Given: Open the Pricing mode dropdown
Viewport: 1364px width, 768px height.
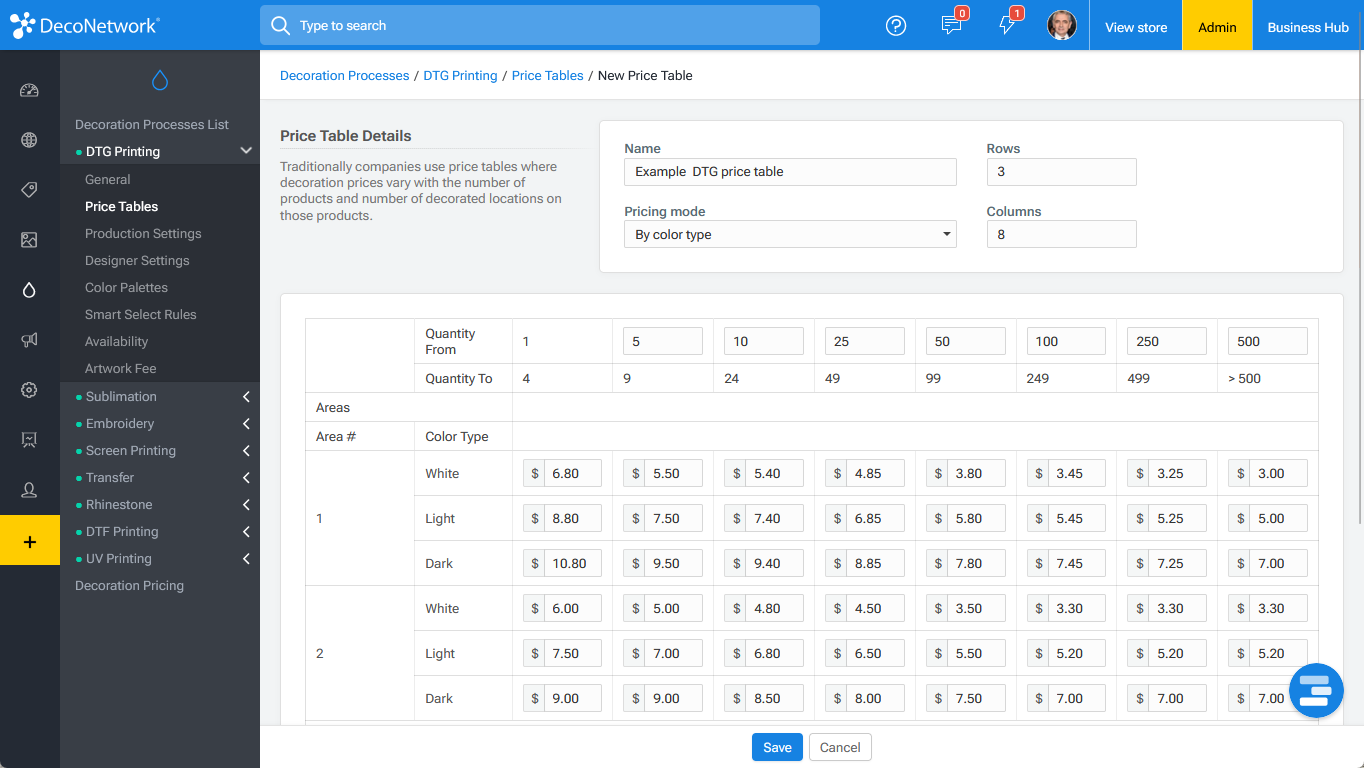Looking at the screenshot, I should coord(790,234).
